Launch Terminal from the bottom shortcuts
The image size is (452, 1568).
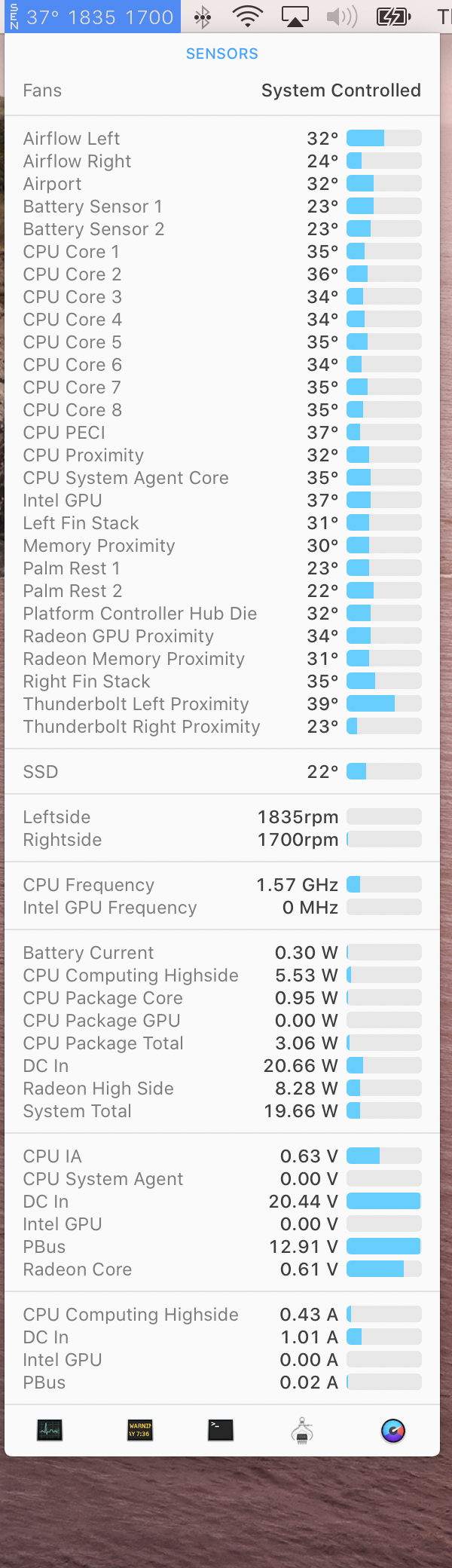pos(221,1430)
